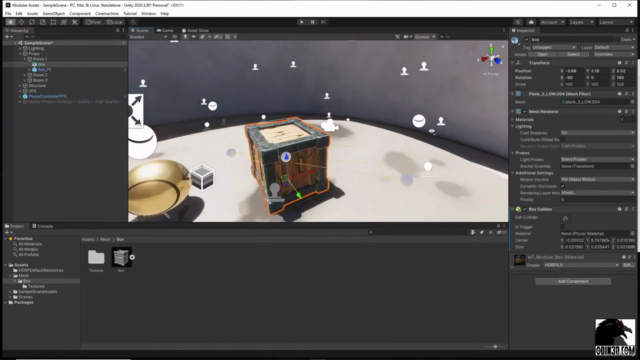Select the Rect transform tool
The width and height of the screenshot is (640, 360).
53,22
